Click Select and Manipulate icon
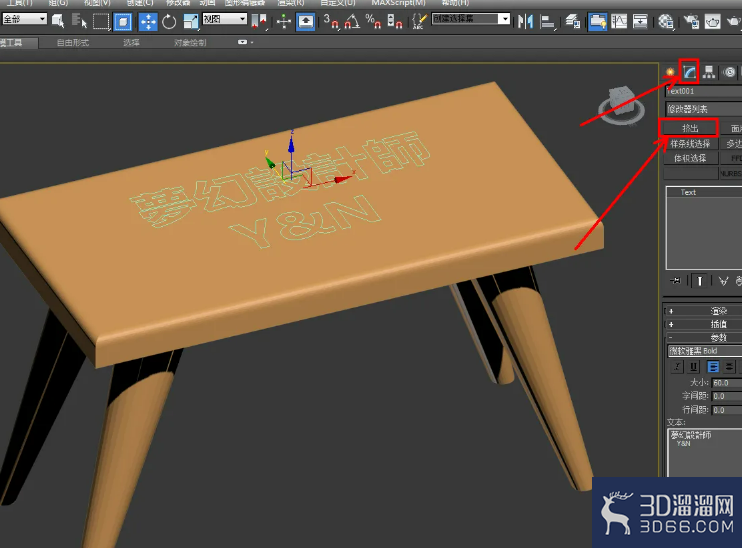This screenshot has height=548, width=742. 283,22
